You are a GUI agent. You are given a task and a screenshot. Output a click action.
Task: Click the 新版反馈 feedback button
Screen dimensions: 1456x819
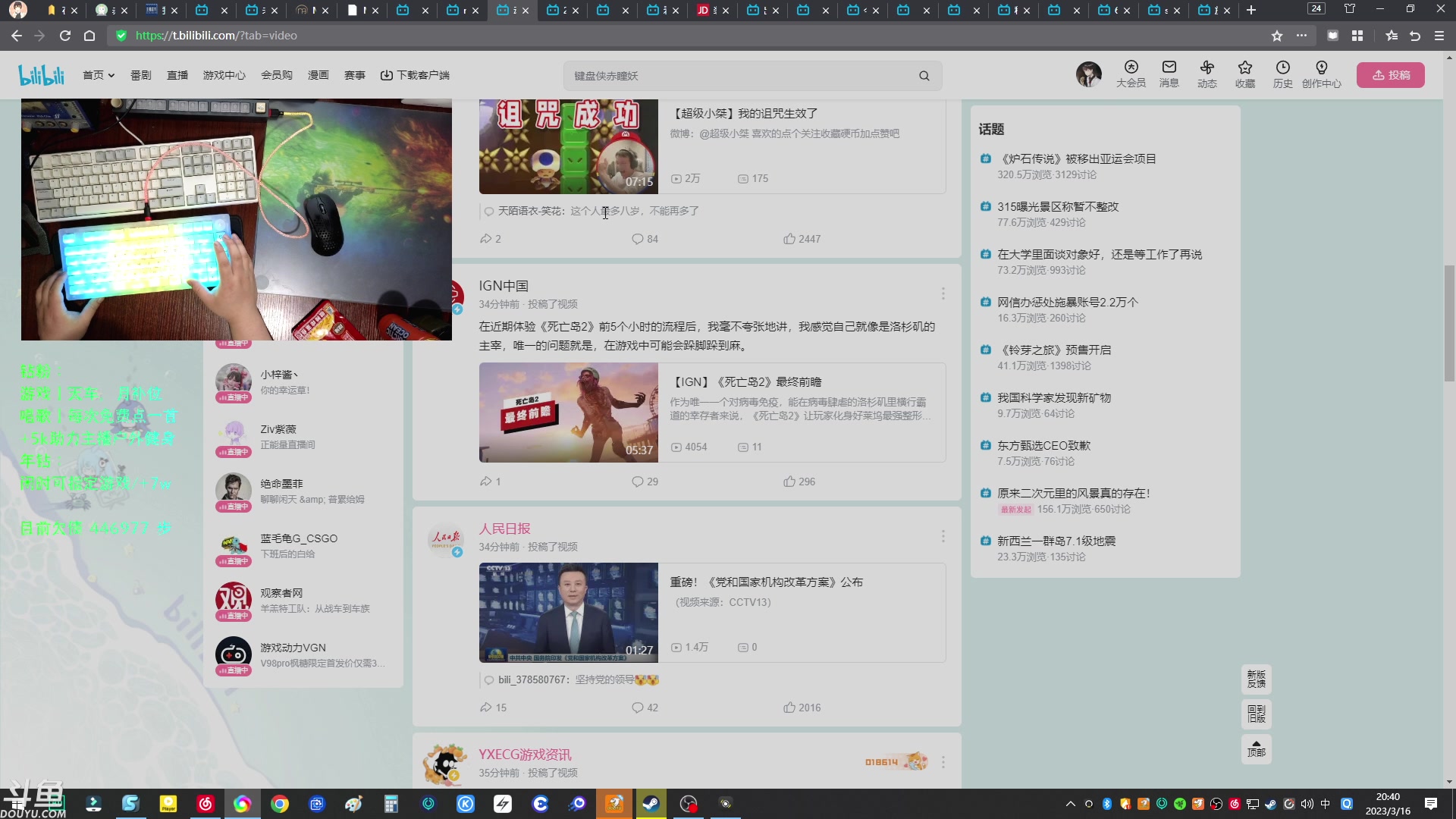1257,679
